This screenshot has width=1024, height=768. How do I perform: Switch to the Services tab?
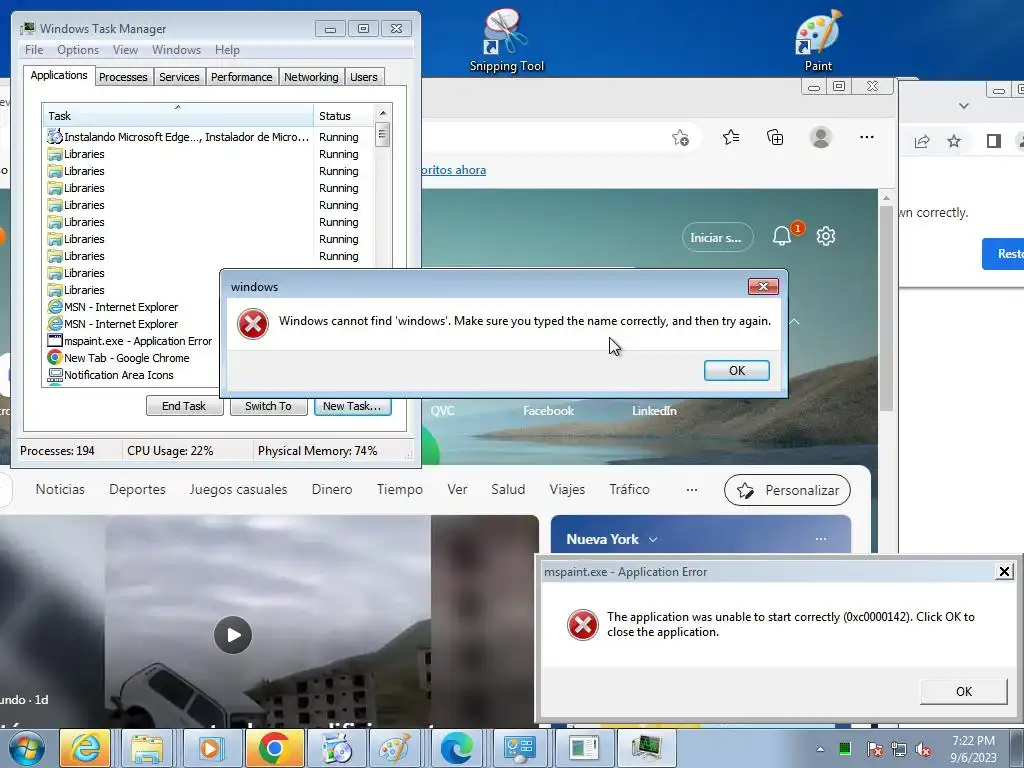tap(179, 77)
